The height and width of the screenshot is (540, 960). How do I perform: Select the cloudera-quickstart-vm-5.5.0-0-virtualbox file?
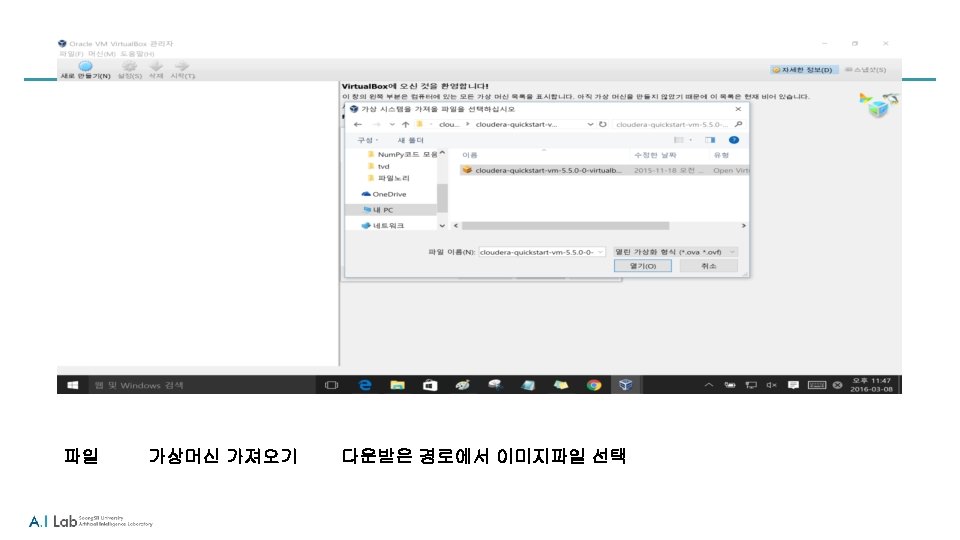tap(603, 170)
